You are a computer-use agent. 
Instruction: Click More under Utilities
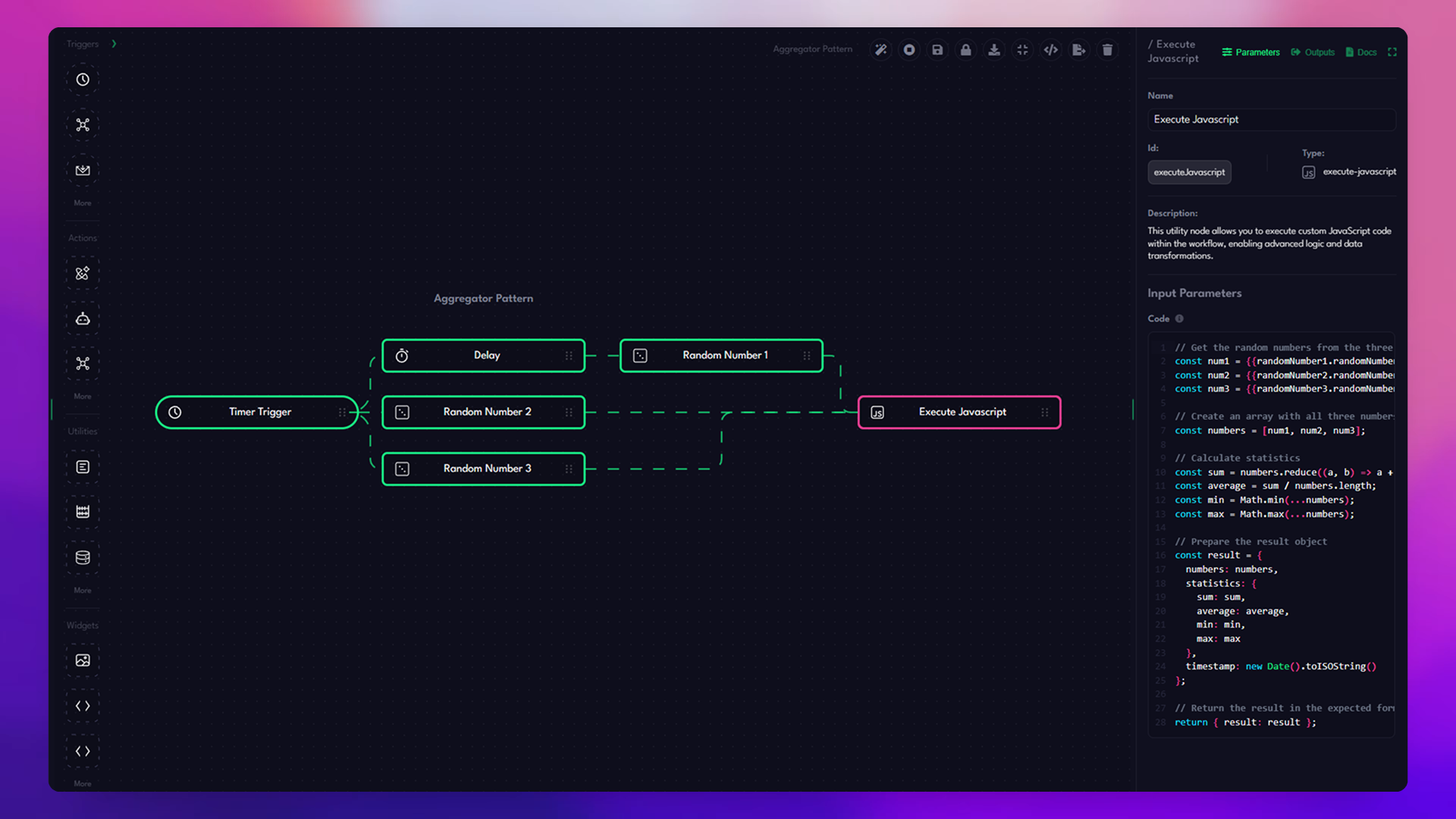(x=82, y=590)
